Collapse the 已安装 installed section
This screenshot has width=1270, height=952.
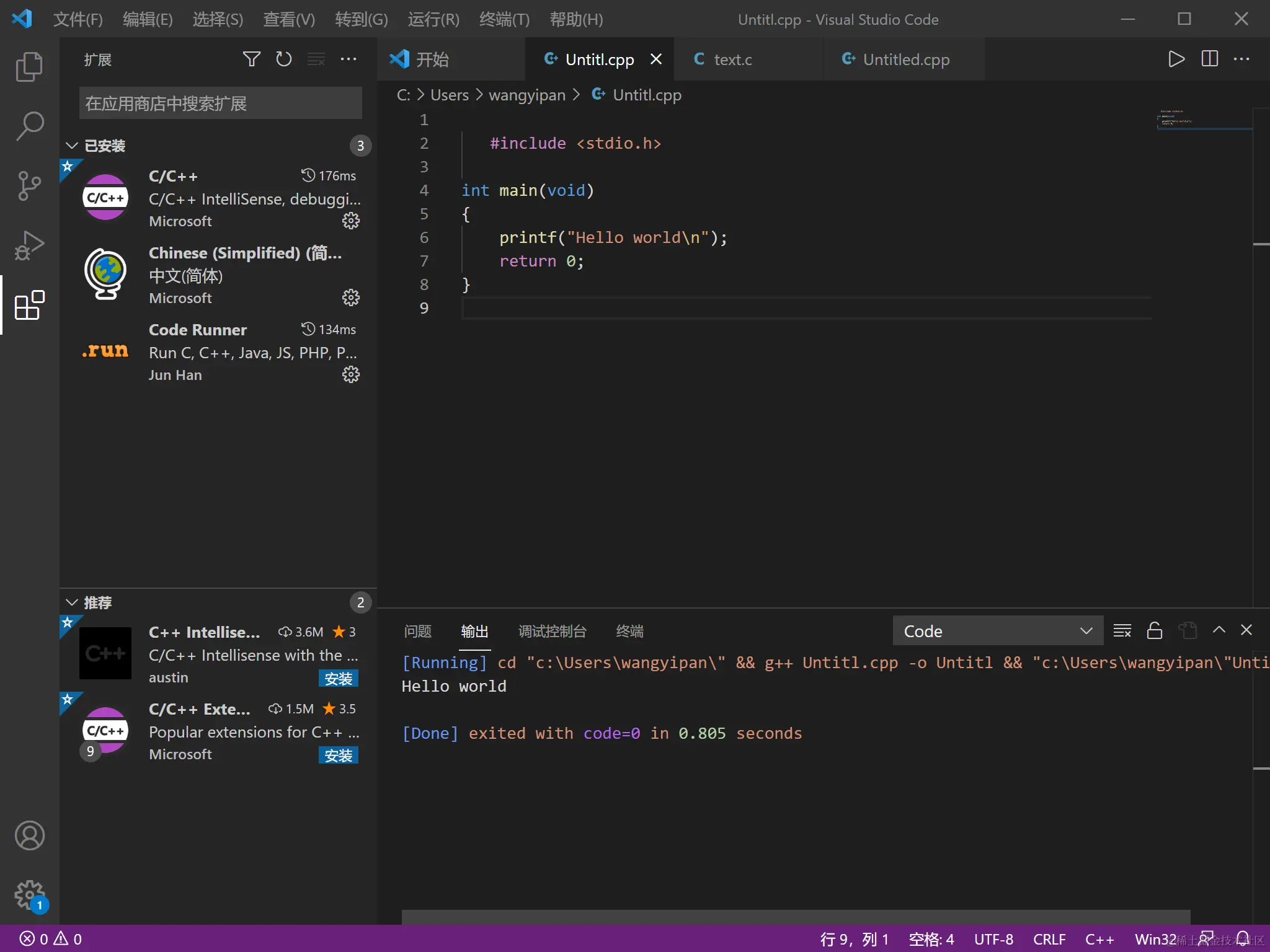[x=72, y=146]
